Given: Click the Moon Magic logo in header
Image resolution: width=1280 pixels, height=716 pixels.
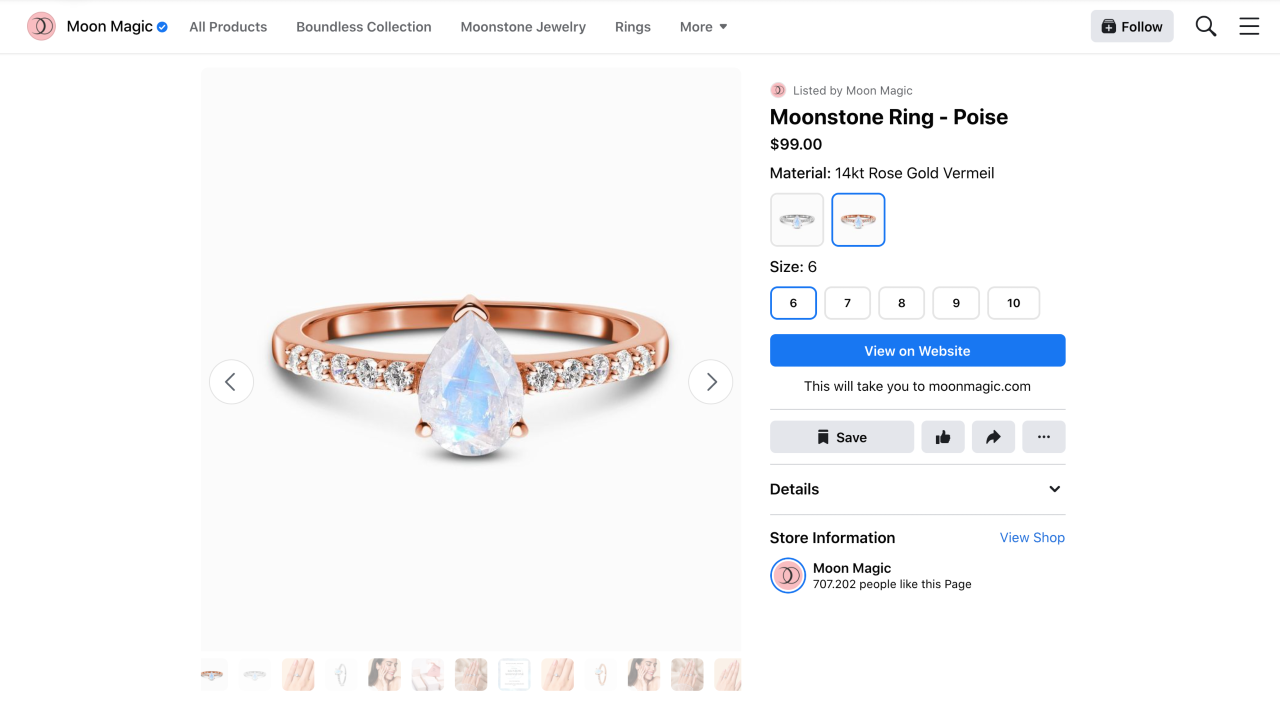Looking at the screenshot, I should 41,27.
